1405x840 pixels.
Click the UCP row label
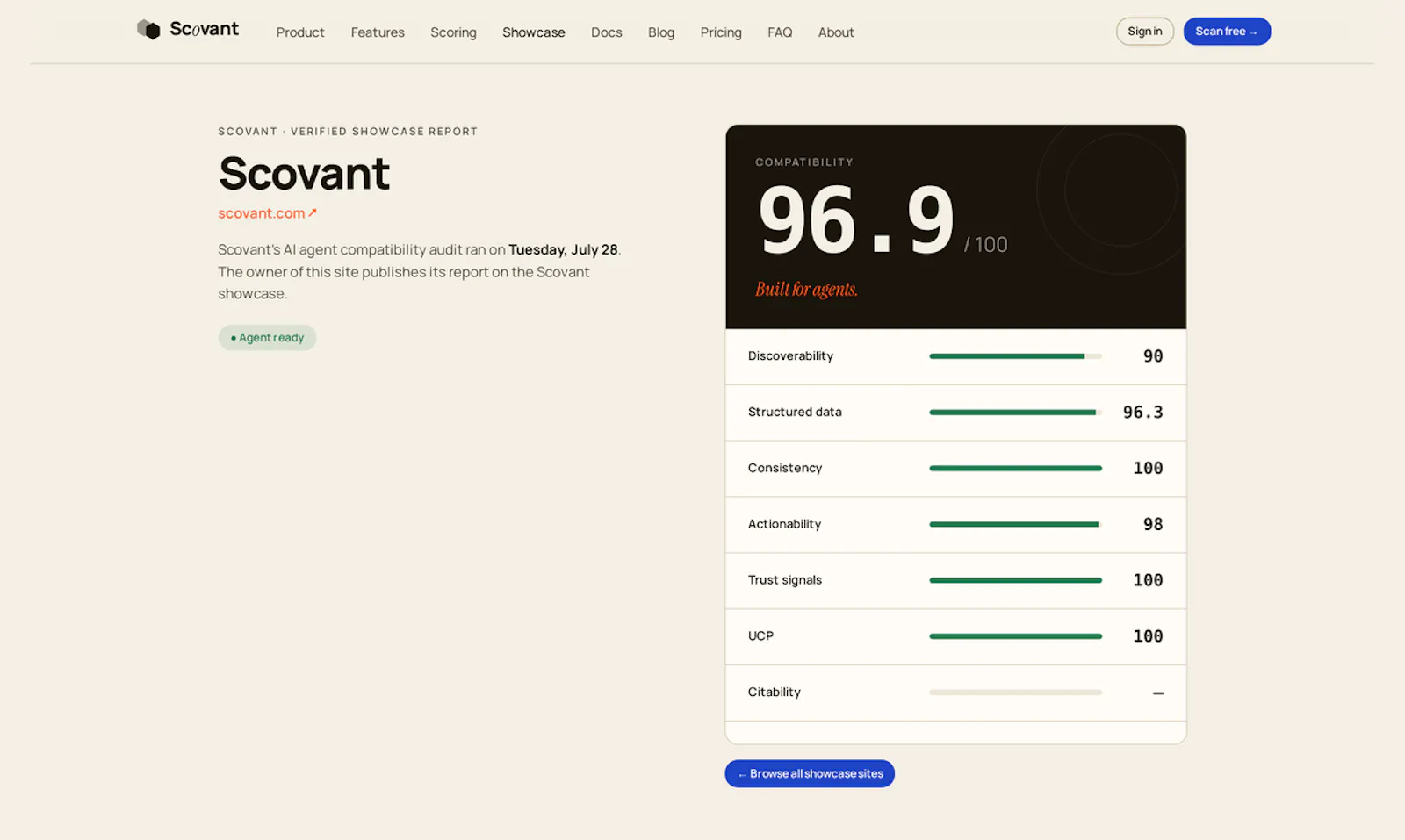760,636
